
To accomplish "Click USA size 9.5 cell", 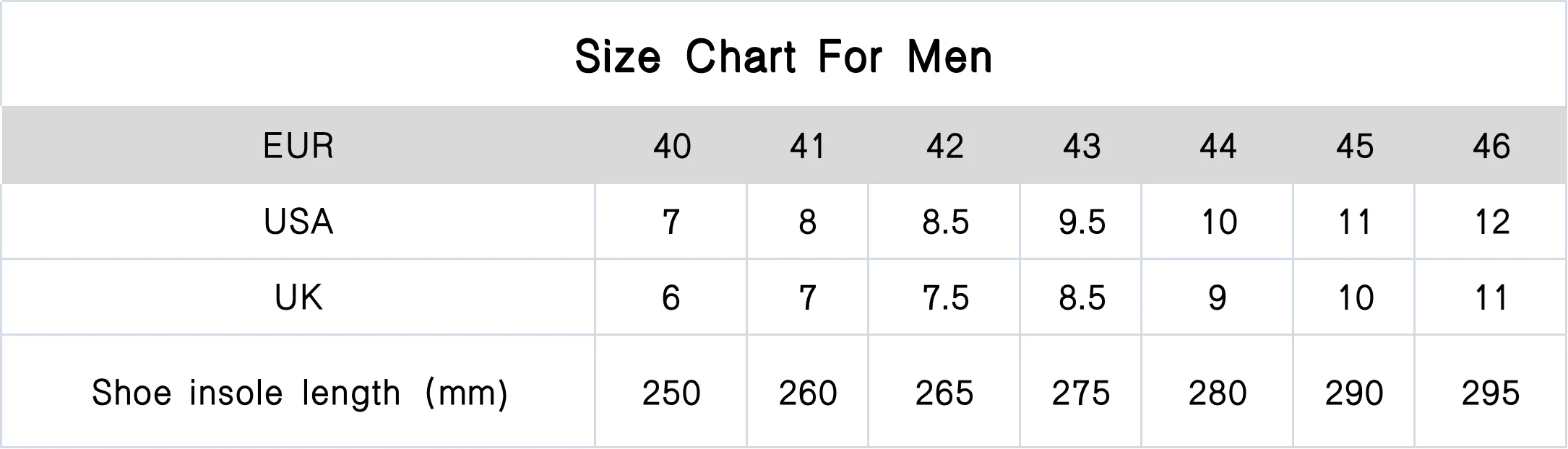I will click(1082, 222).
